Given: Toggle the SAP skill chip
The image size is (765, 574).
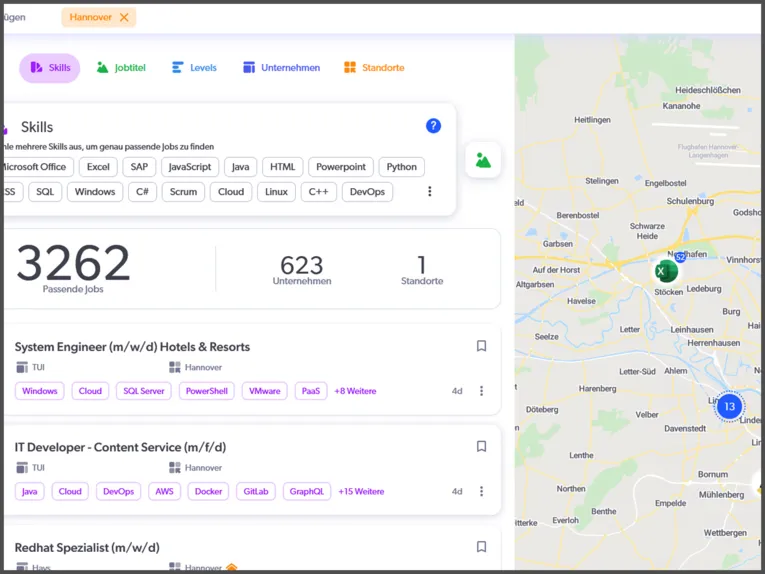Looking at the screenshot, I should tap(139, 167).
